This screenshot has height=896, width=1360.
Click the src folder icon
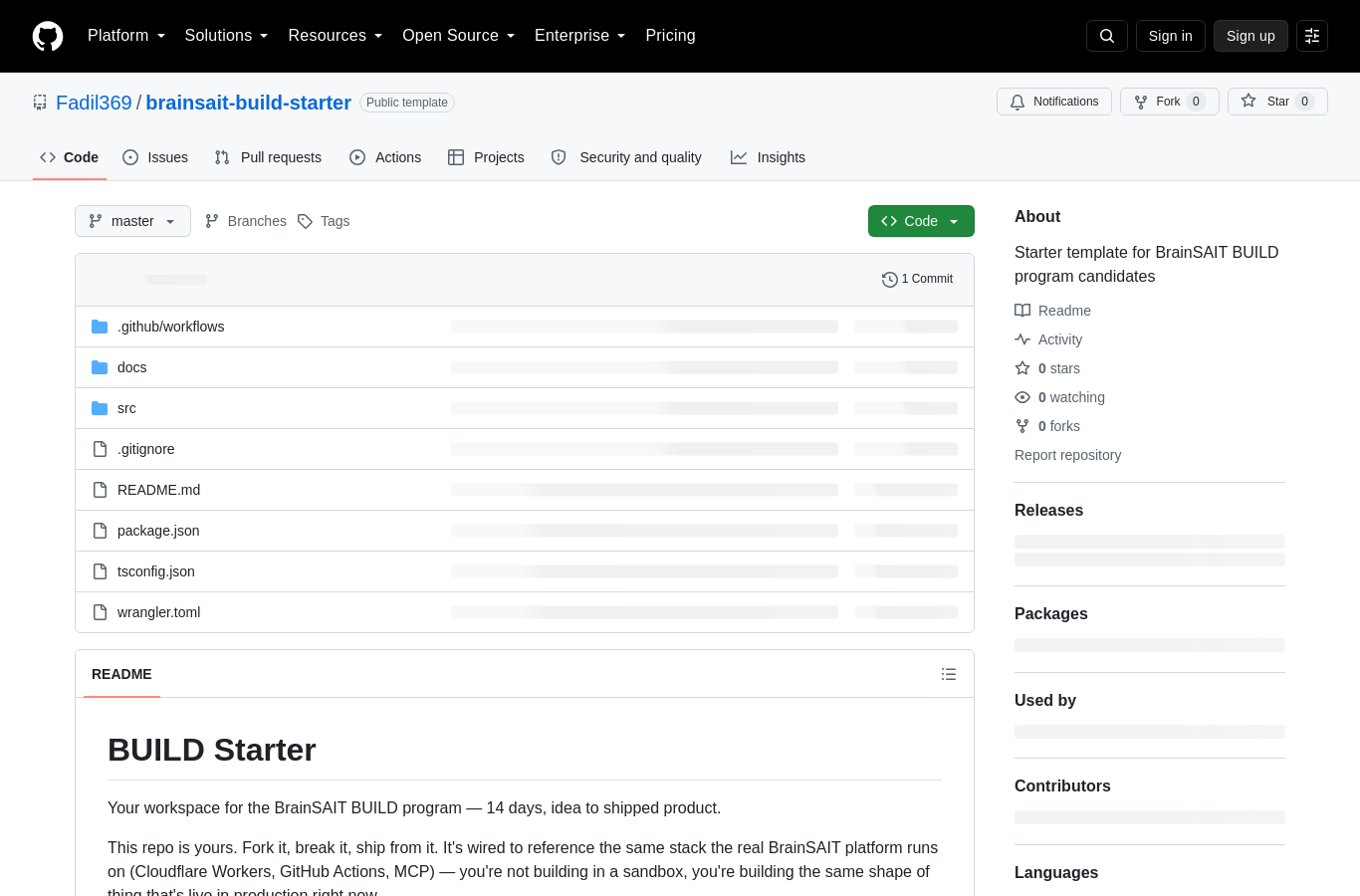[100, 408]
